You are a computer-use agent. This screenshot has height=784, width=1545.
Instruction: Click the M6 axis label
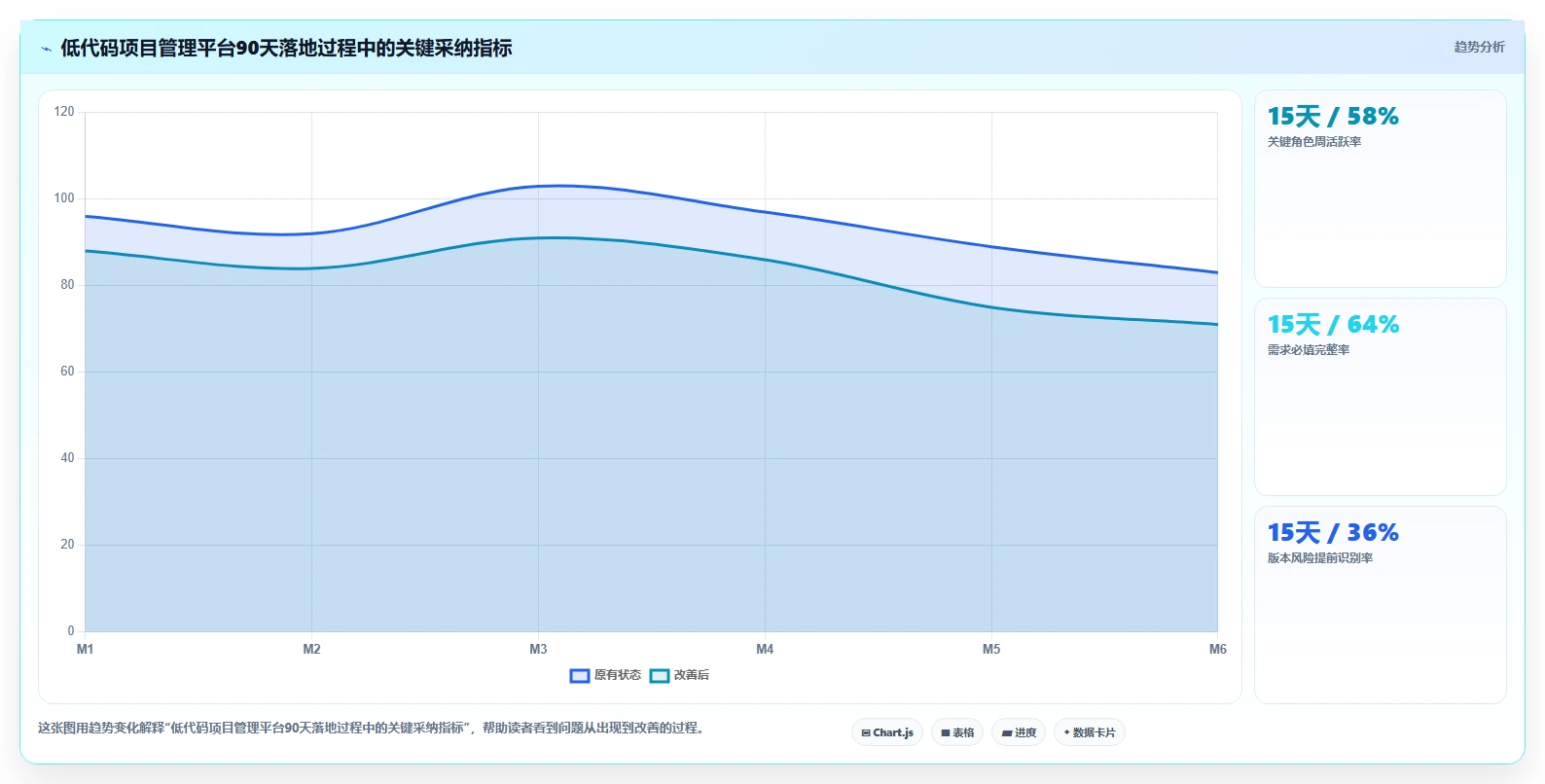pyautogui.click(x=1218, y=649)
